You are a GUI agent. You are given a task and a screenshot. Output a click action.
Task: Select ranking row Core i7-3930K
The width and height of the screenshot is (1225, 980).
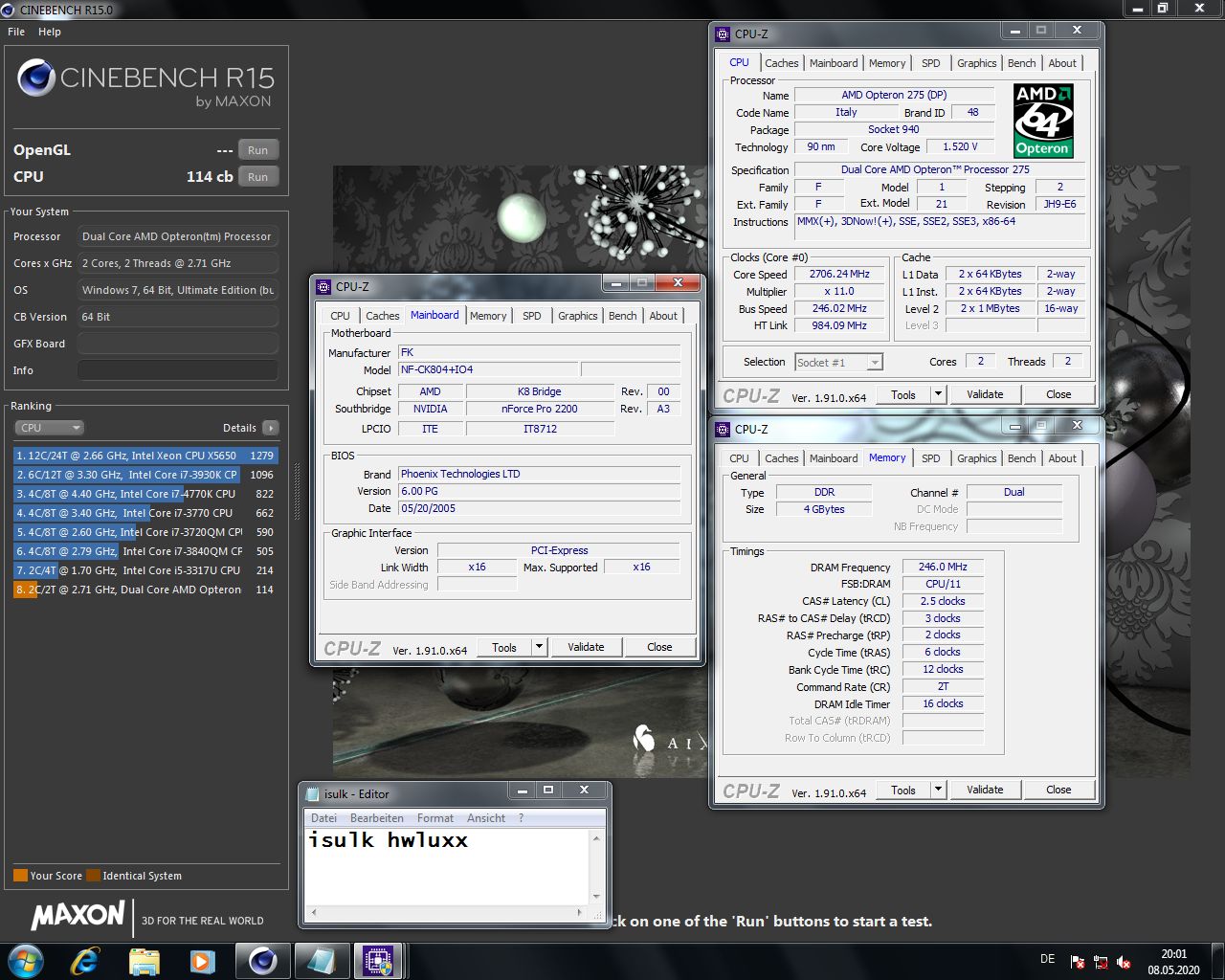[x=145, y=475]
